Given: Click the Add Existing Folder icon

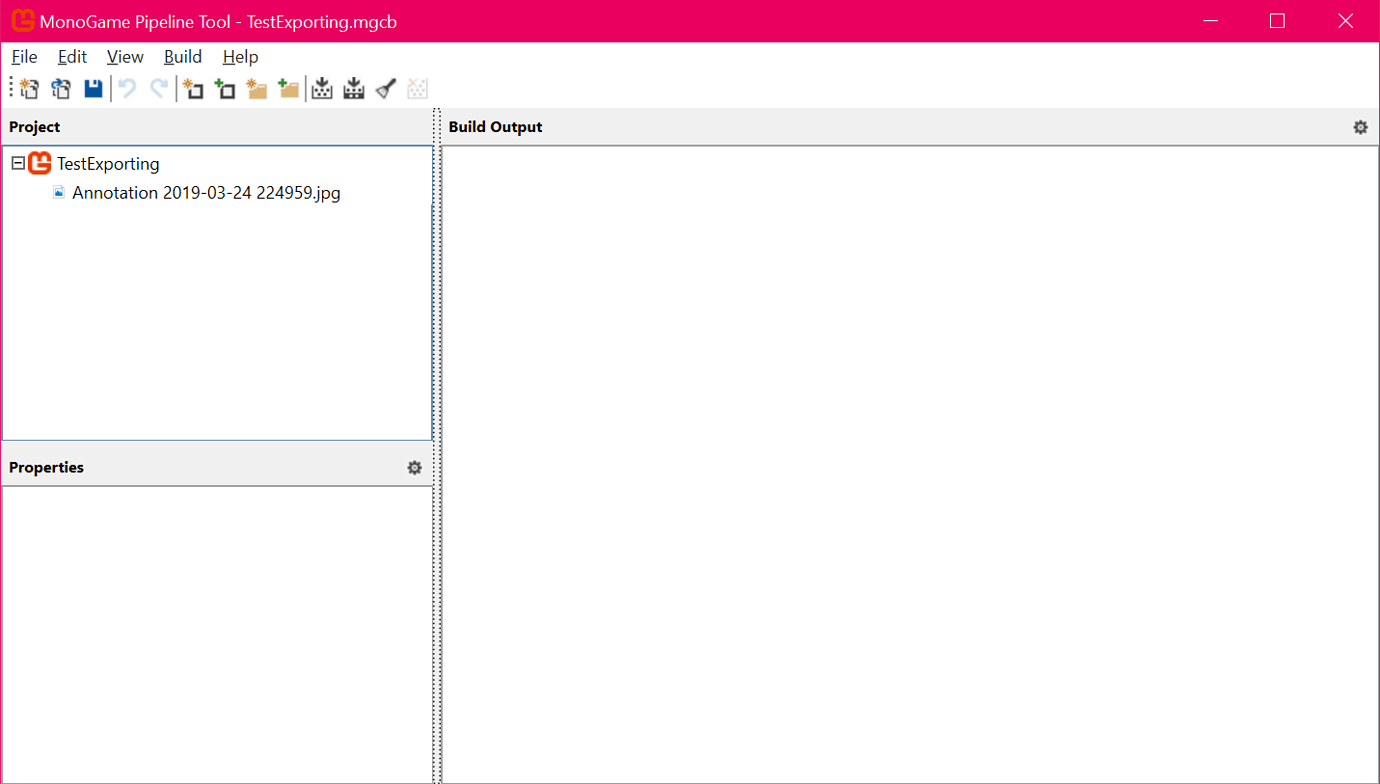Looking at the screenshot, I should 289,89.
